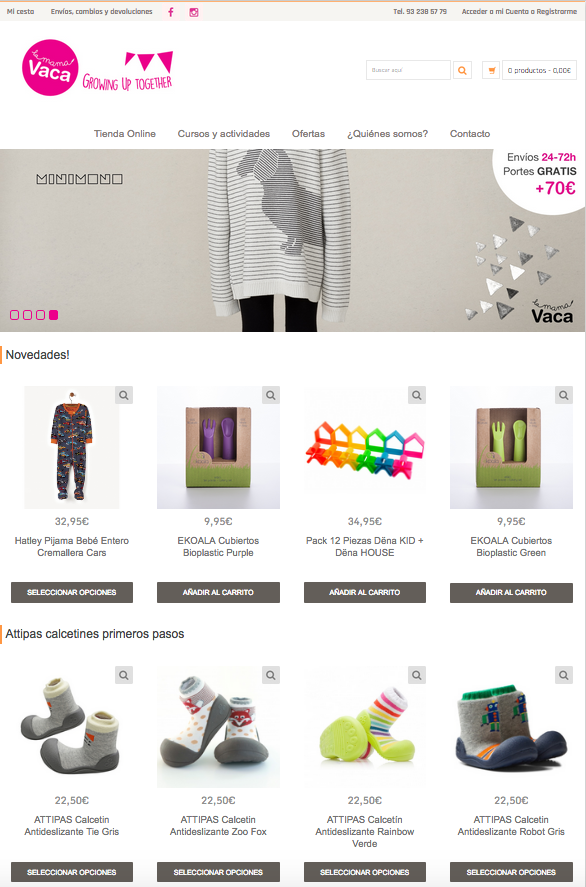Select the third banner slide indicator
Viewport: 586px width, 887px height.
(x=41, y=315)
